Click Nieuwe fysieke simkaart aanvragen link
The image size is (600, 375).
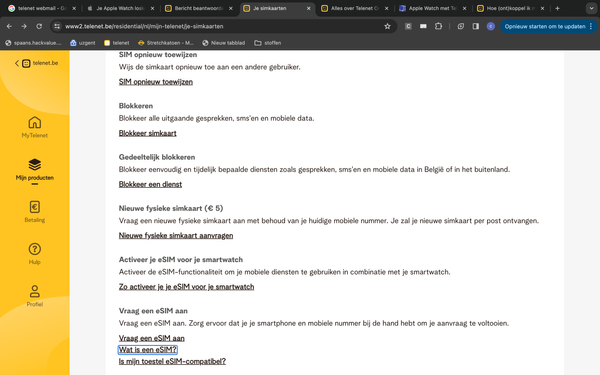pyautogui.click(x=176, y=235)
